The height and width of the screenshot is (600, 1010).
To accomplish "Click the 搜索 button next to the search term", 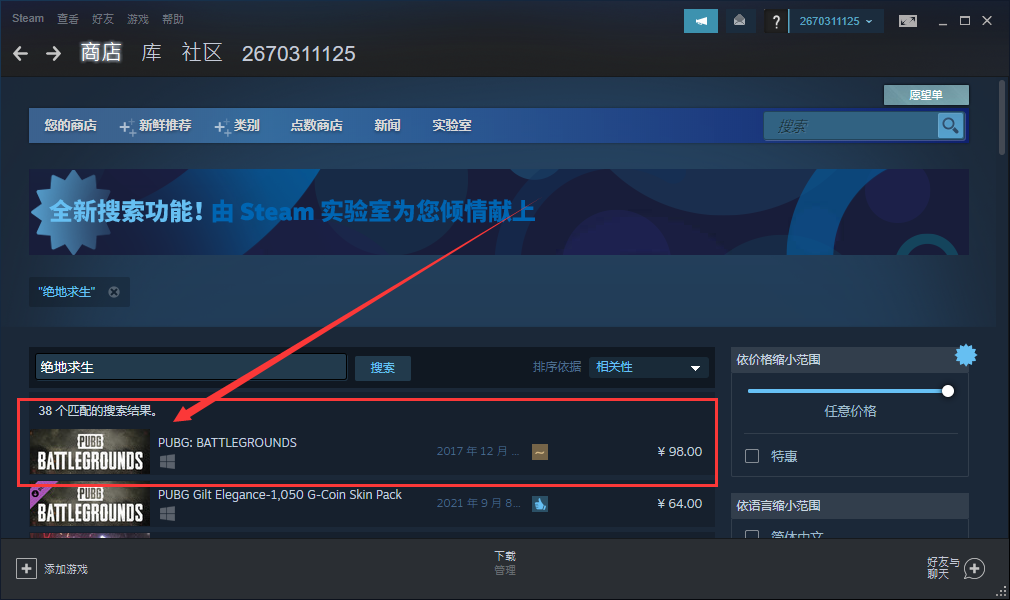I will click(x=383, y=368).
